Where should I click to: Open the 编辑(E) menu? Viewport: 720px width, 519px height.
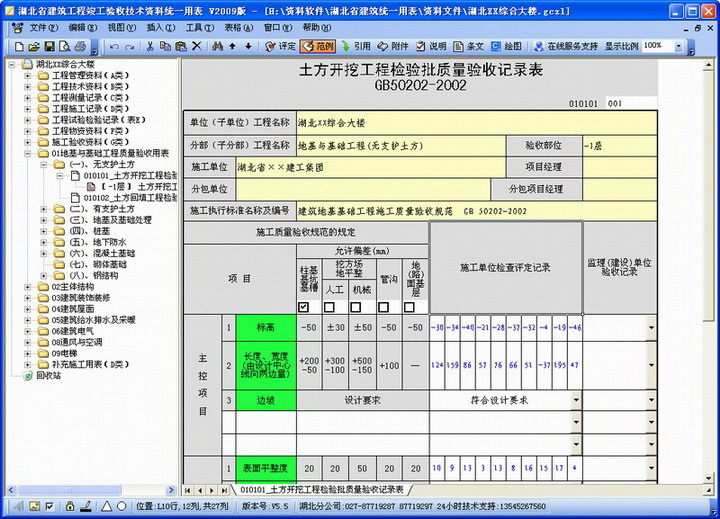(83, 28)
